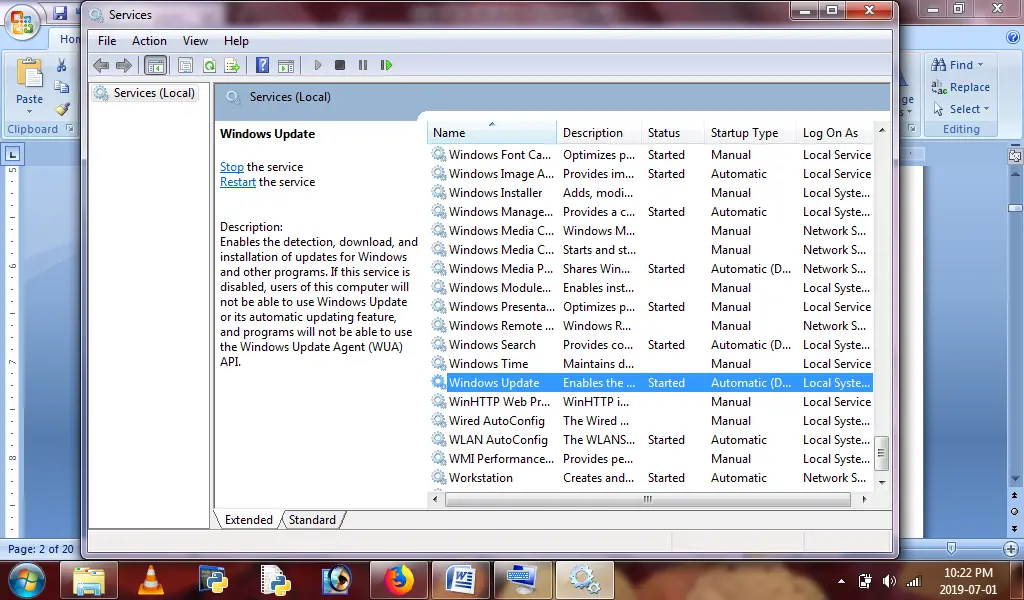The height and width of the screenshot is (600, 1024).
Task: Open VLC media player from the taskbar
Action: click(151, 580)
